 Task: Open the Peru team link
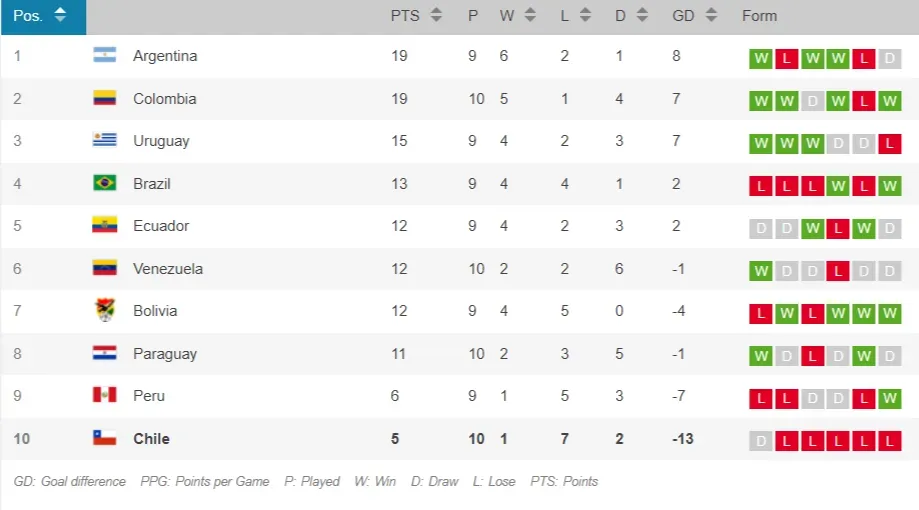149,395
